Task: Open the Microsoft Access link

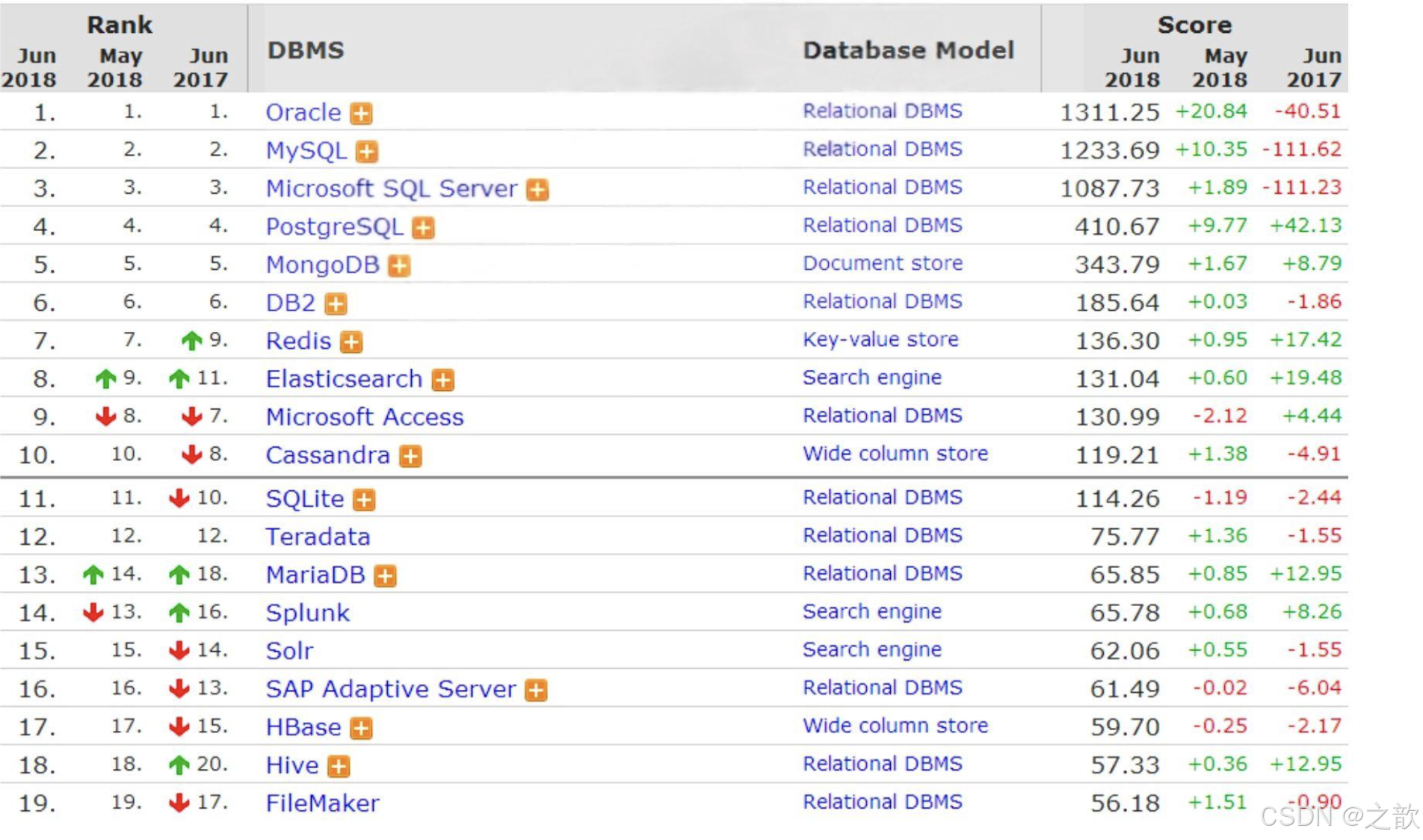Action: pyautogui.click(x=365, y=418)
